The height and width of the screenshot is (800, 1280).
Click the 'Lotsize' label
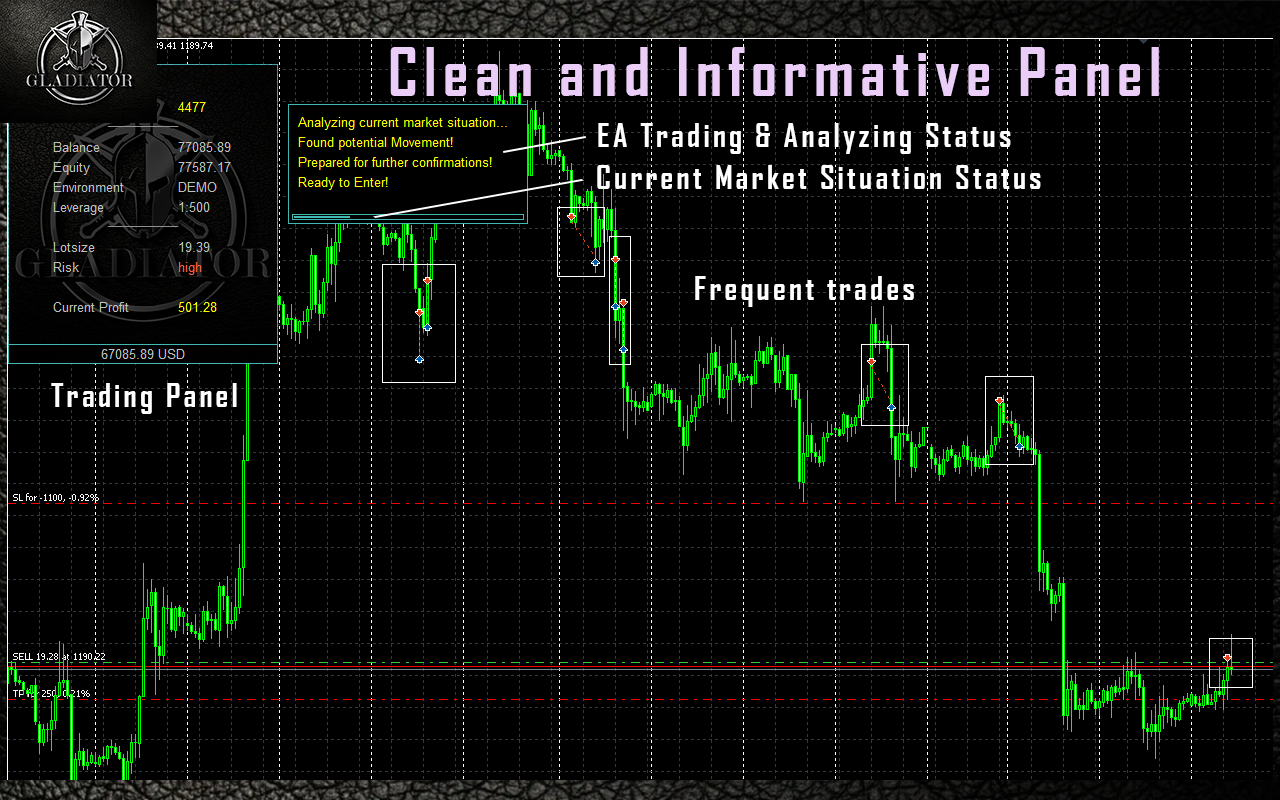pos(74,248)
